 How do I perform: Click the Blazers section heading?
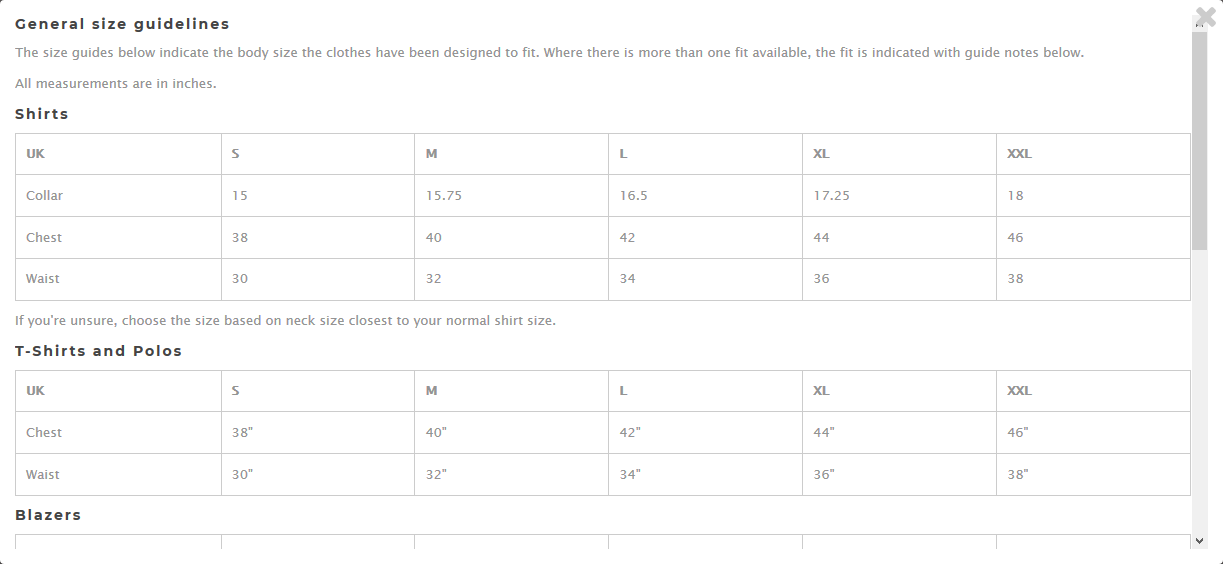tap(48, 515)
